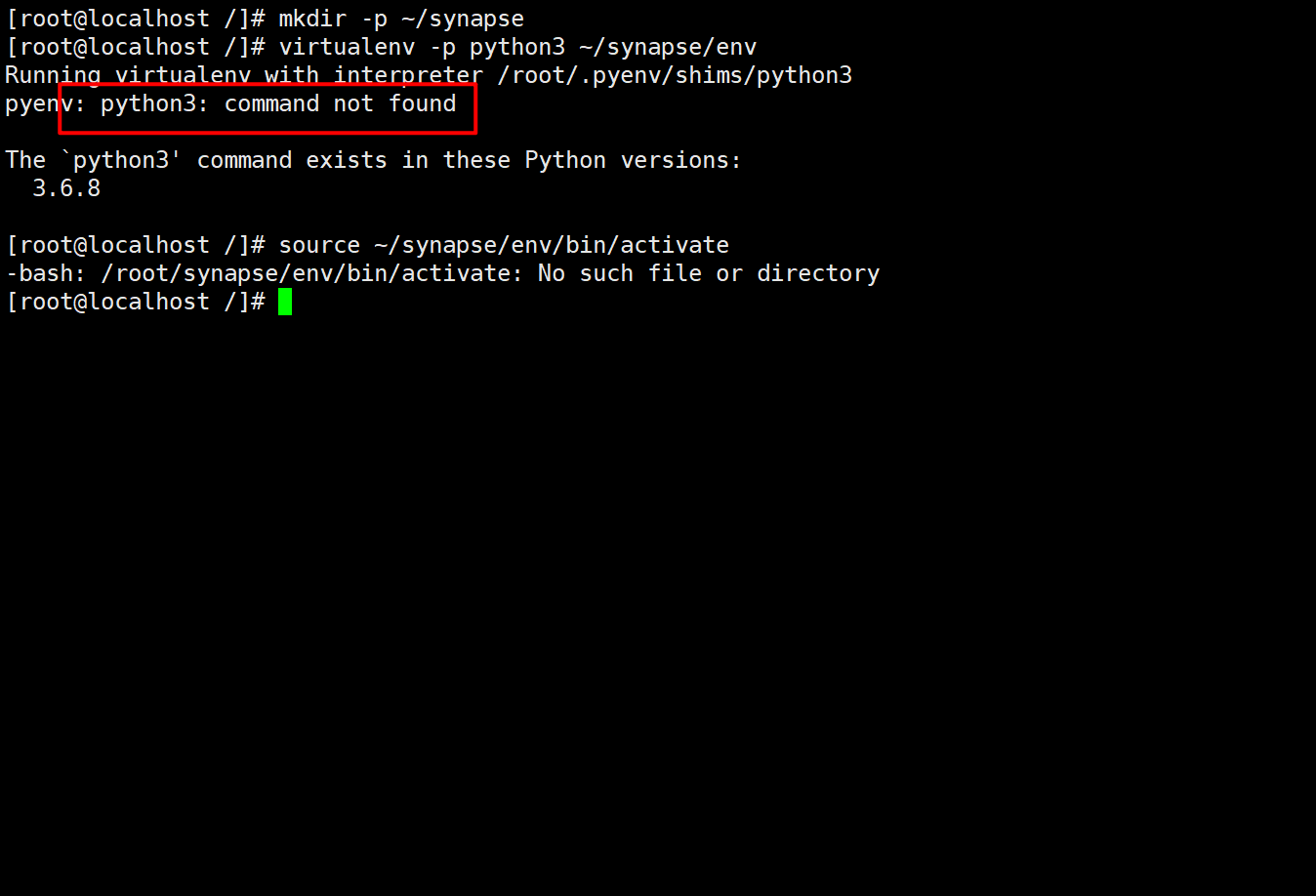The image size is (1316, 896).
Task: Click the prompt before the virtualenv command
Action: (135, 47)
